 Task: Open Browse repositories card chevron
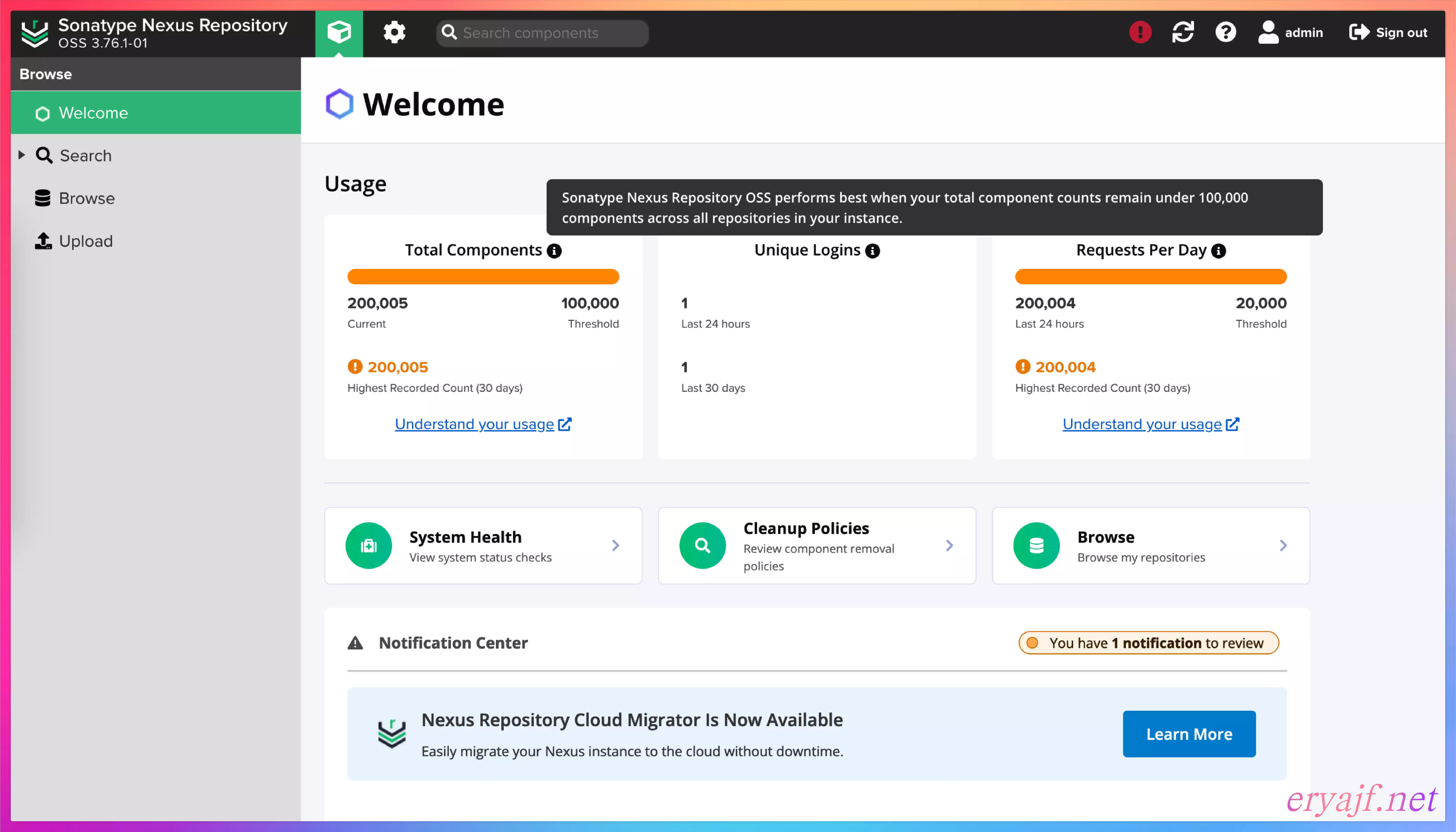tap(1283, 546)
